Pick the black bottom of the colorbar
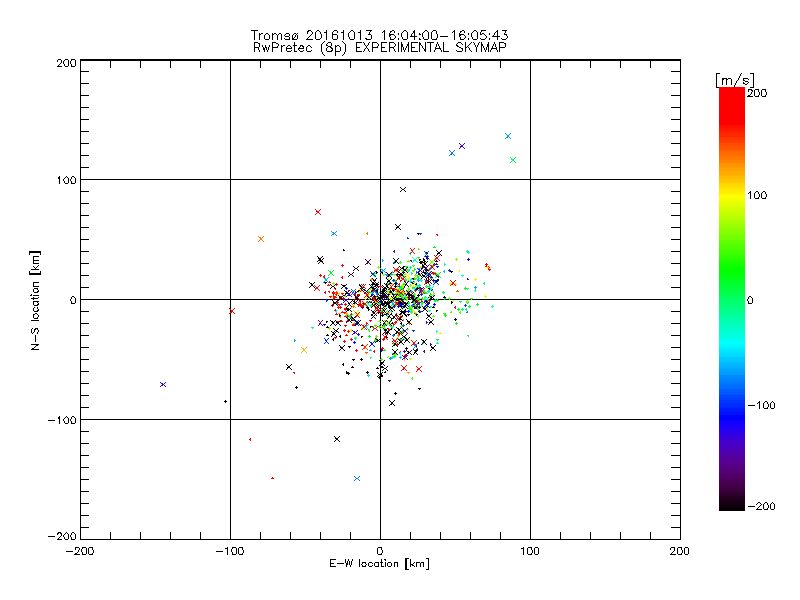This screenshot has width=800, height=600. [x=731, y=505]
